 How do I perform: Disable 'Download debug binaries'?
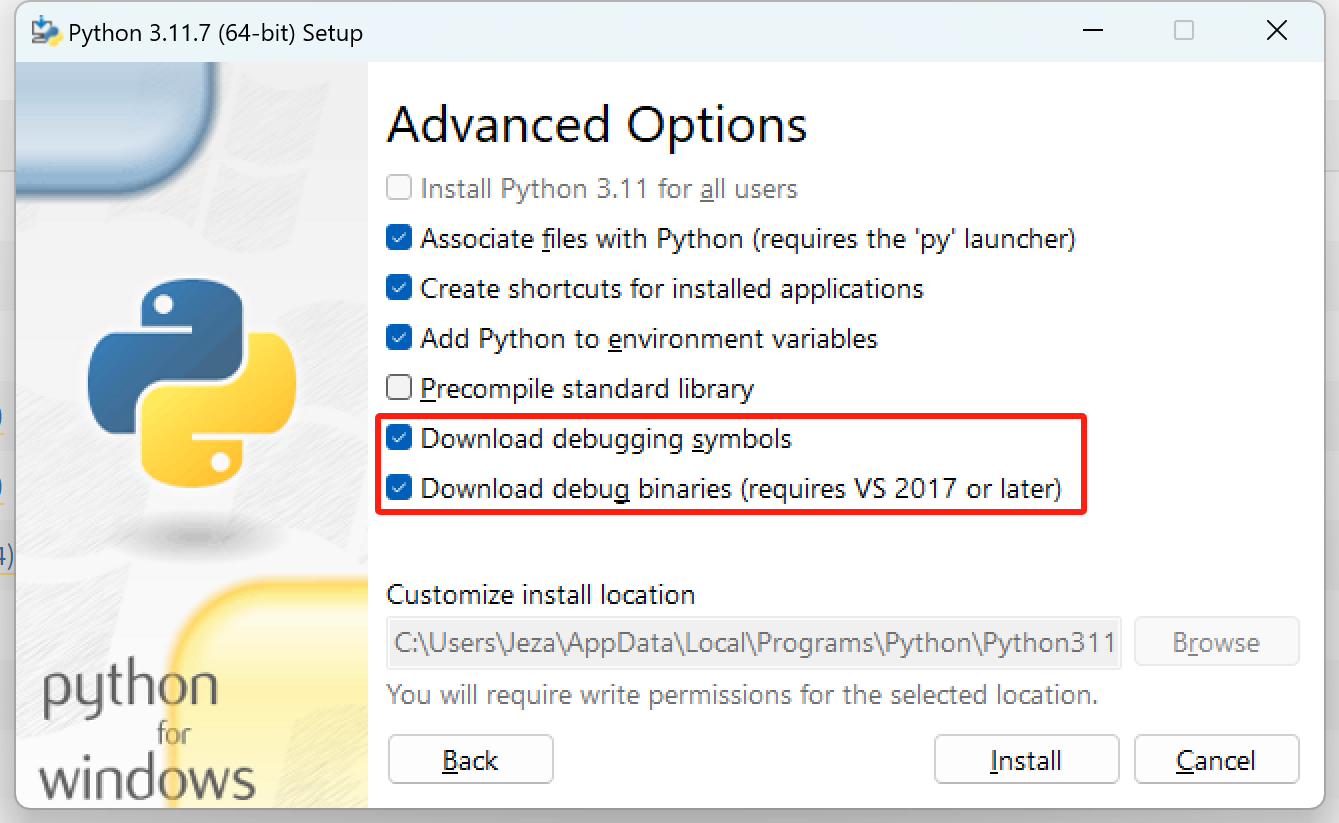click(x=398, y=488)
